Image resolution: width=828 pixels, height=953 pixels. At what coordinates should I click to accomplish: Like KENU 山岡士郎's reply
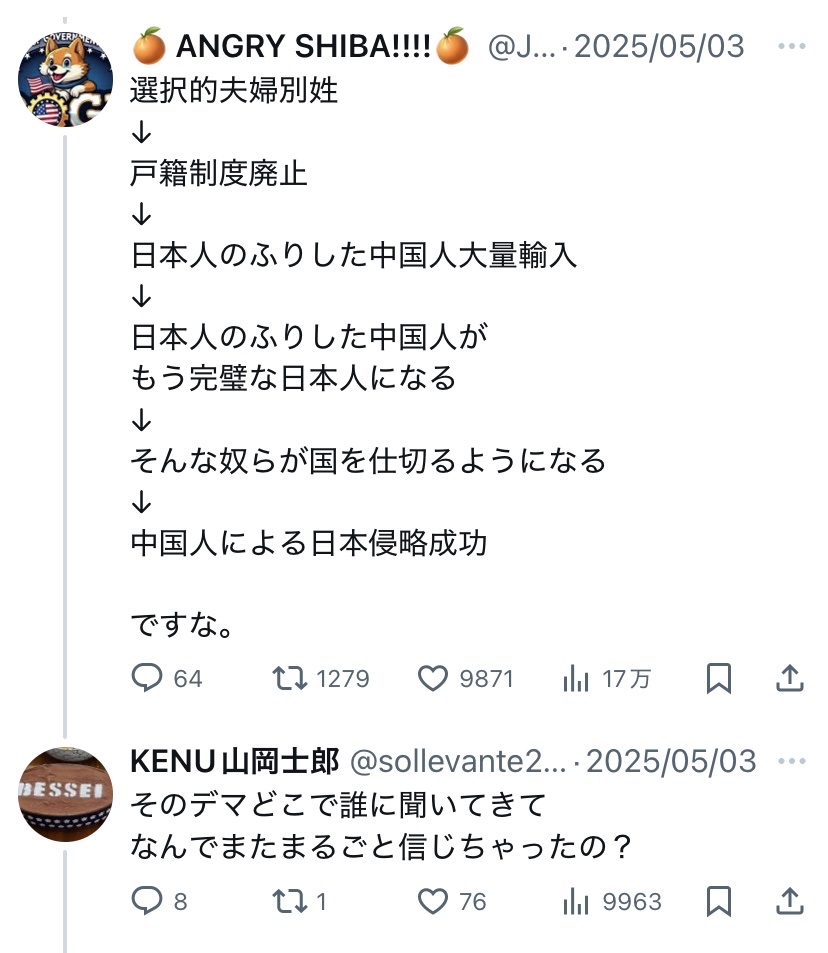point(433,902)
